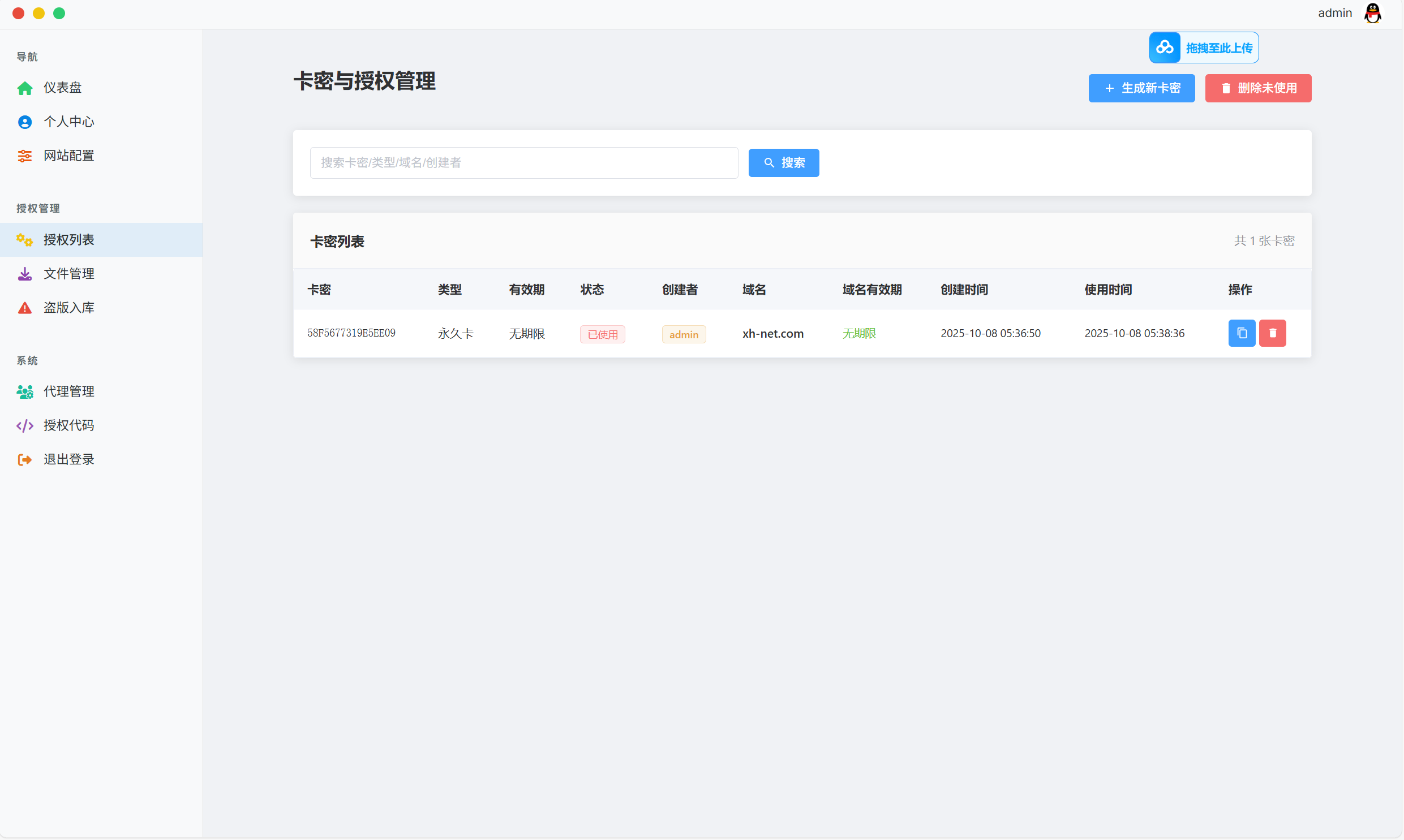Click the QQ penguin avatar icon
This screenshot has height=840, width=1404.
pos(1372,13)
